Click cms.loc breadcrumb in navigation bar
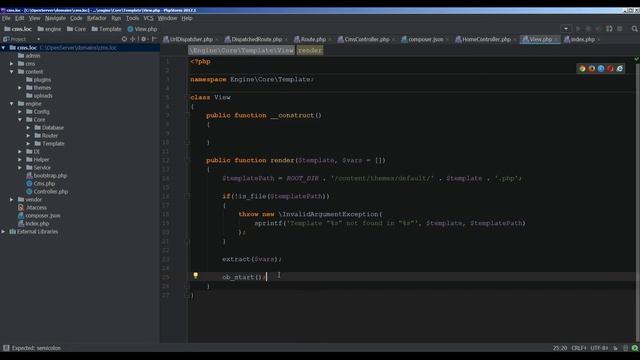The width and height of the screenshot is (640, 360). coord(18,29)
